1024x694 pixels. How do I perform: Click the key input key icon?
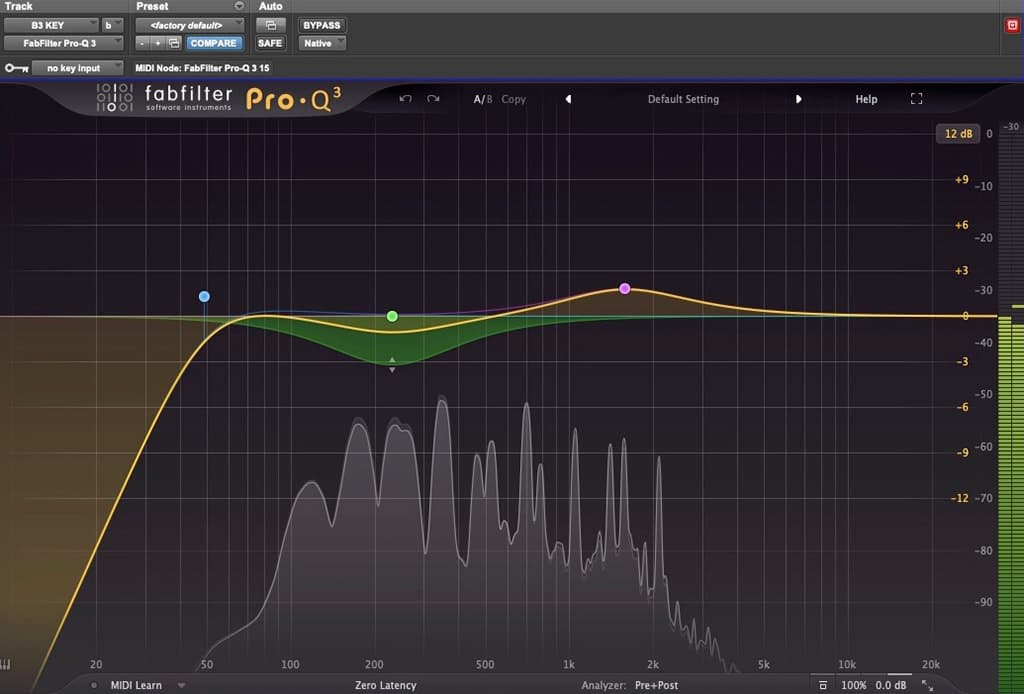(x=16, y=68)
